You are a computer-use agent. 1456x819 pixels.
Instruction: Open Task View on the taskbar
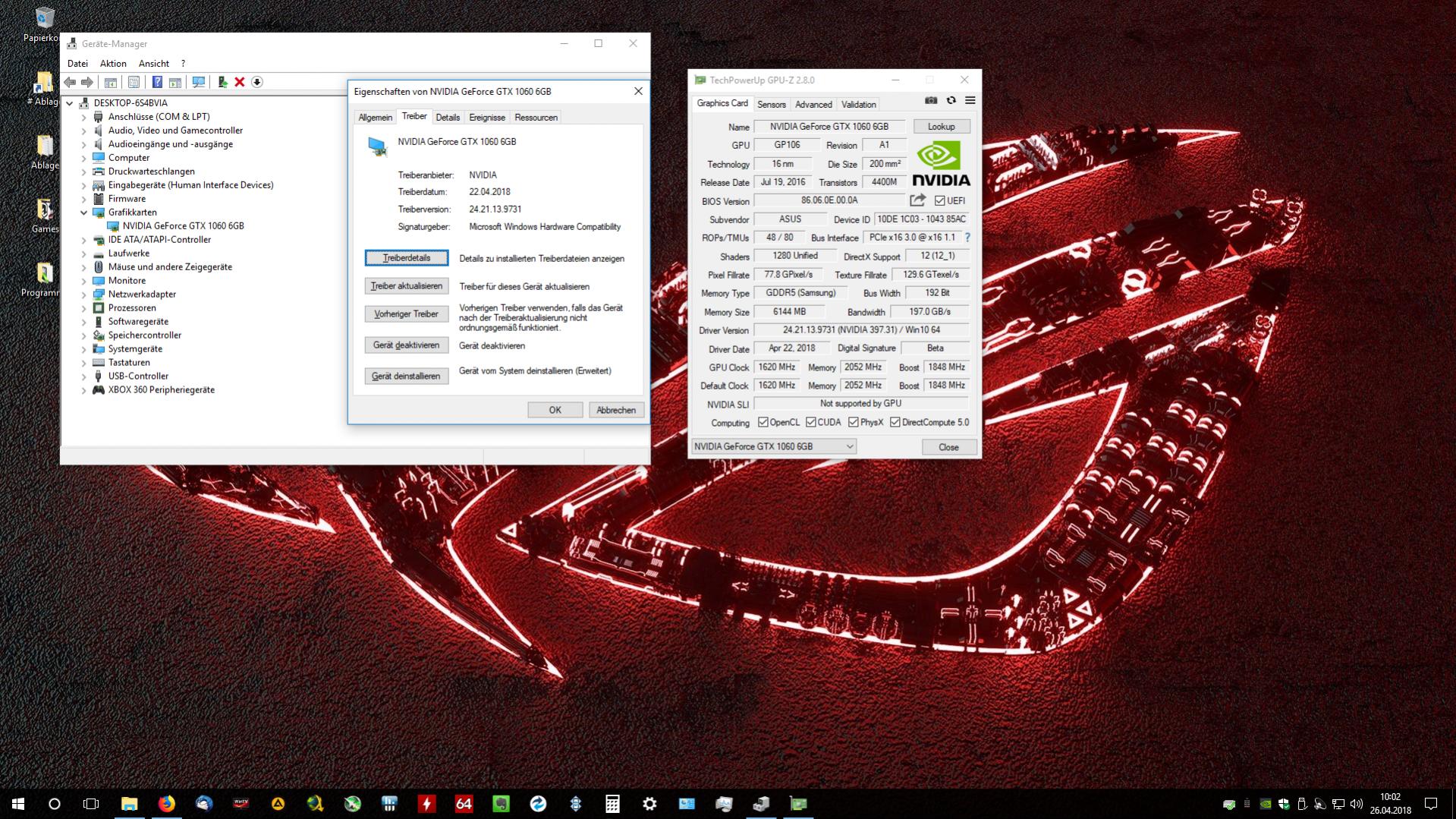click(91, 804)
